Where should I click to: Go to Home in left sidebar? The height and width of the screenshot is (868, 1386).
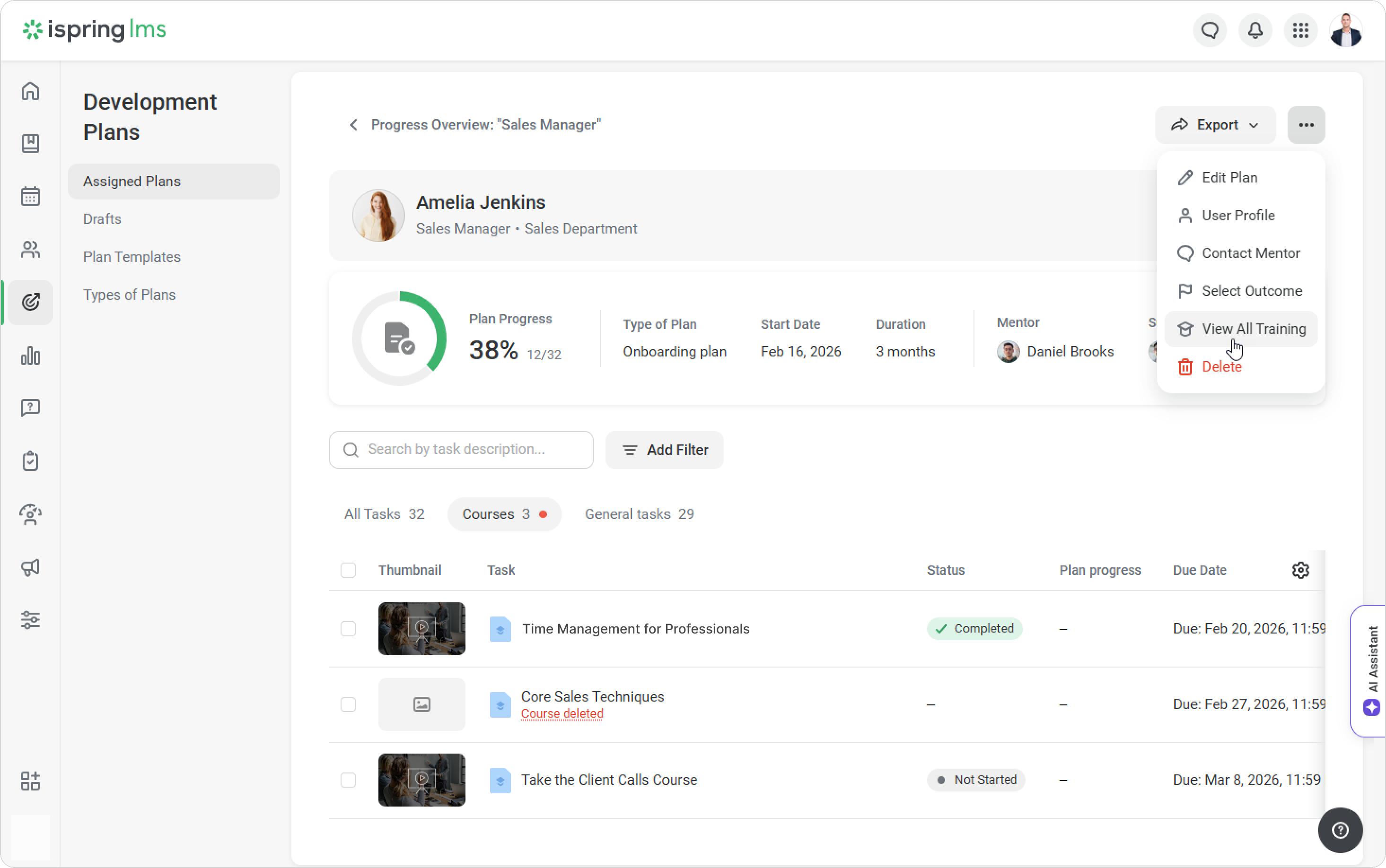pos(30,91)
